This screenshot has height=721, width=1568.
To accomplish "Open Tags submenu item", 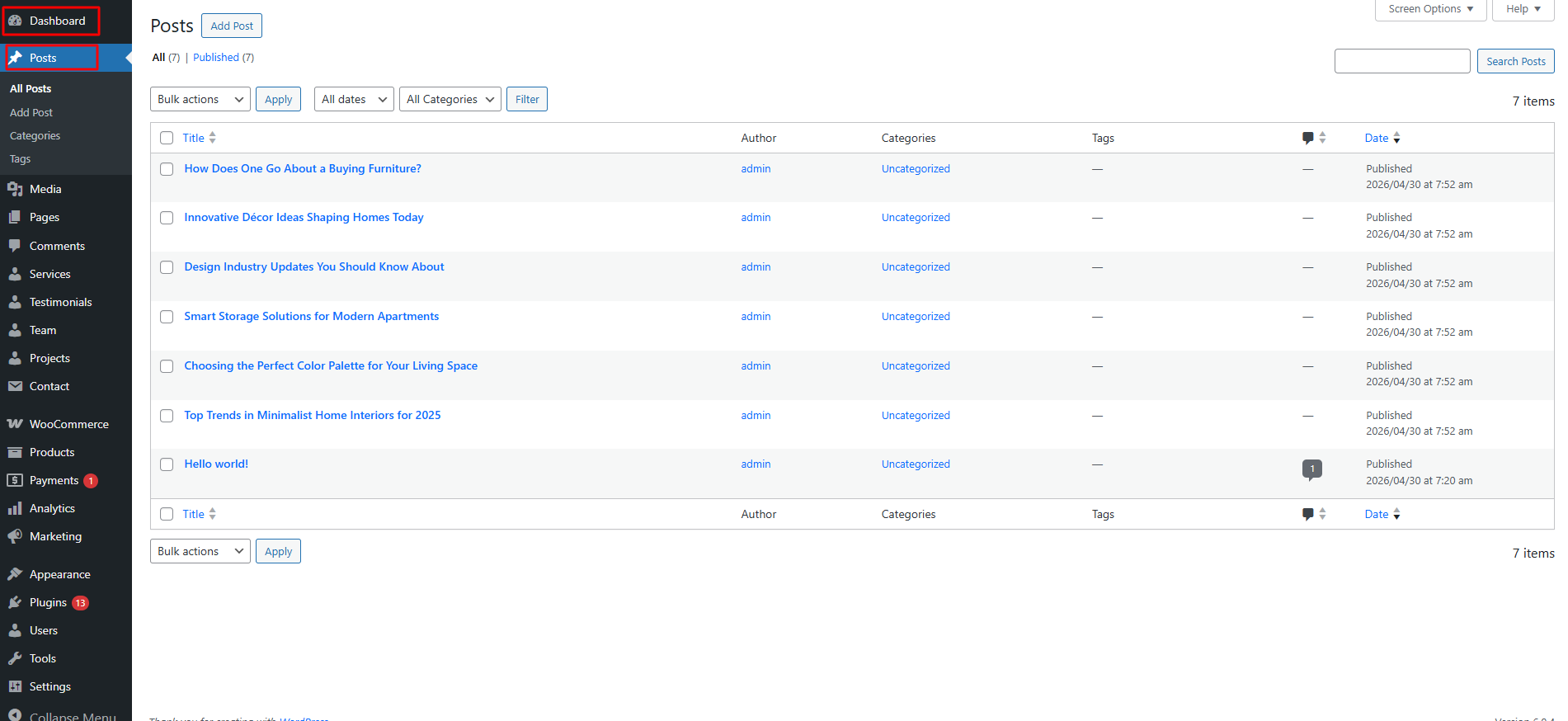I will (x=20, y=158).
